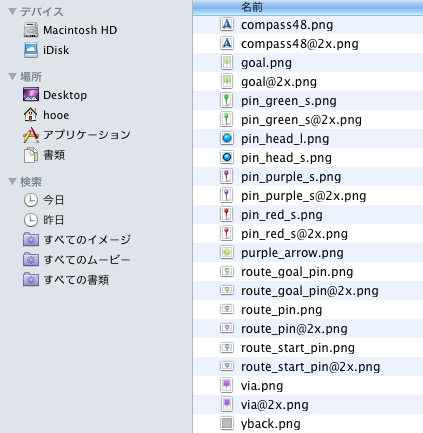
Task: Open the すべてのイメージ smart folder
Action: [77, 240]
